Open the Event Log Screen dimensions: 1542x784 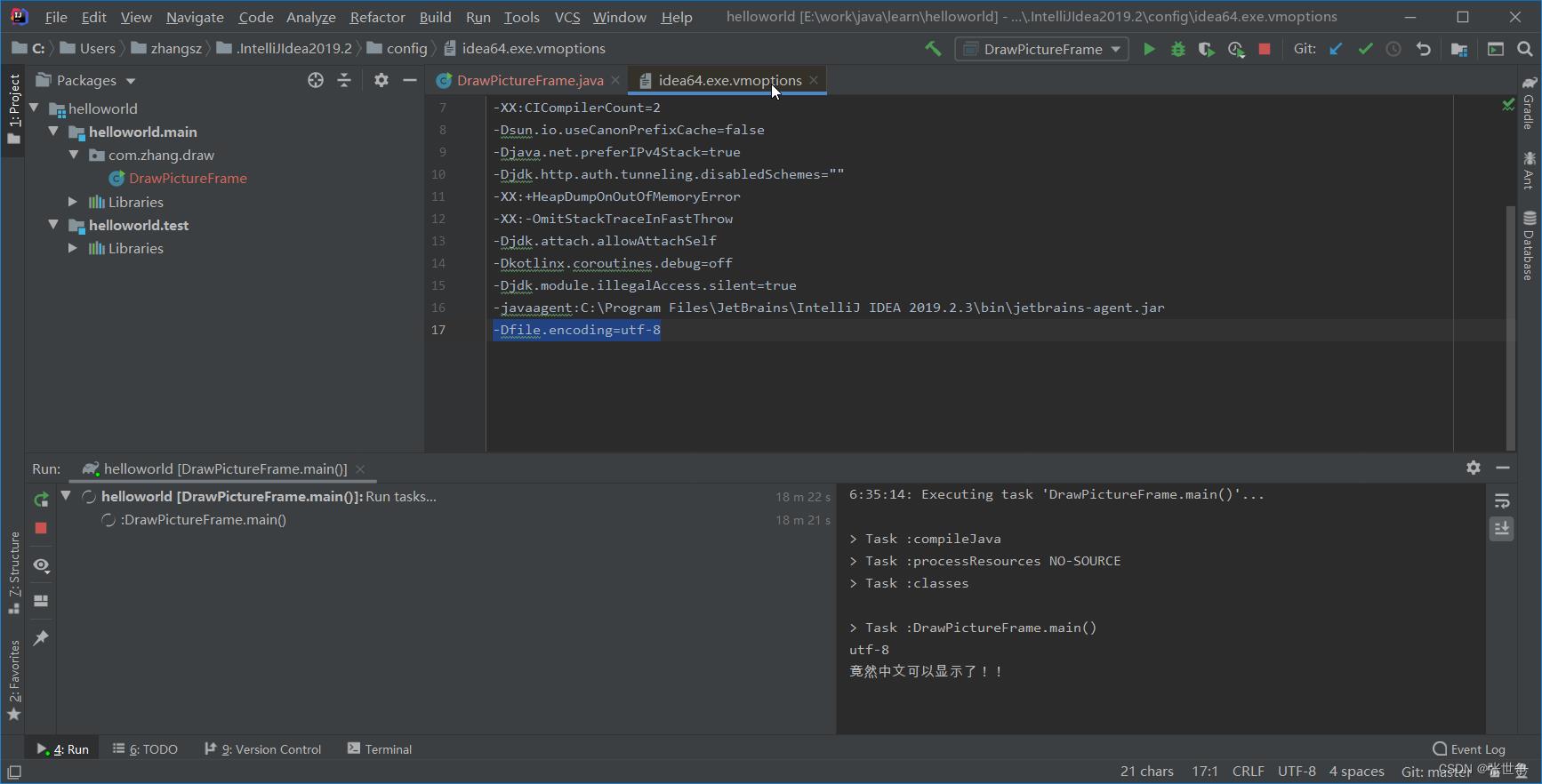coord(1469,749)
